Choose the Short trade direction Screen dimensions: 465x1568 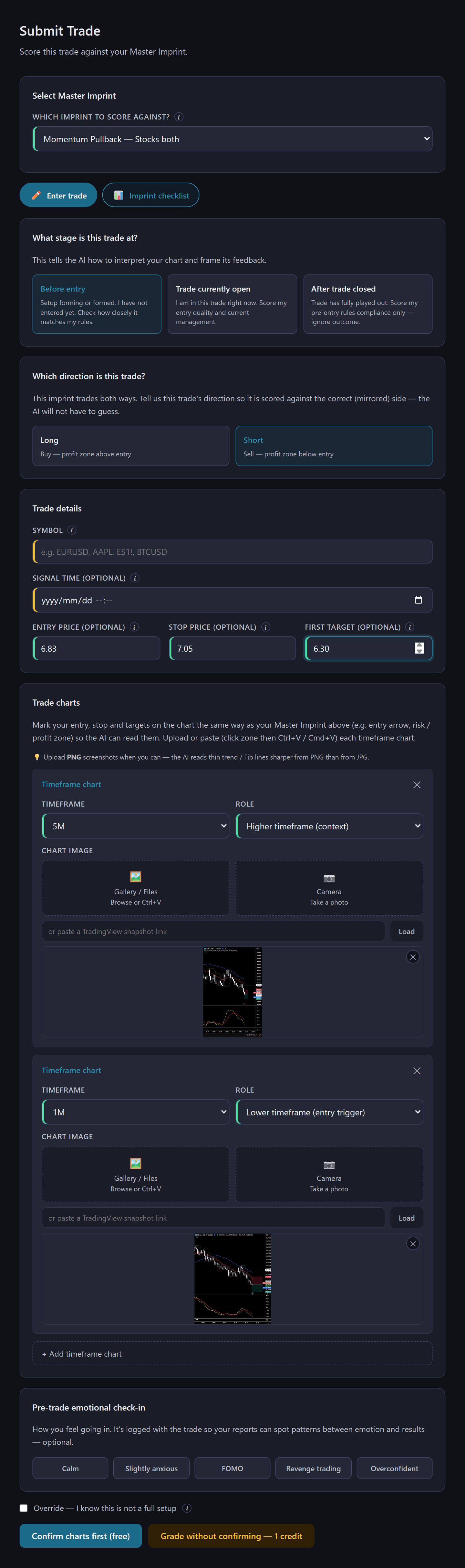(334, 446)
